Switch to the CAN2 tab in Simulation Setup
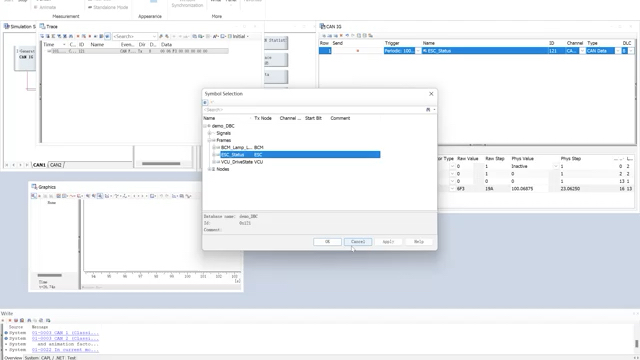Viewport: 640px width, 360px height. (x=56, y=165)
